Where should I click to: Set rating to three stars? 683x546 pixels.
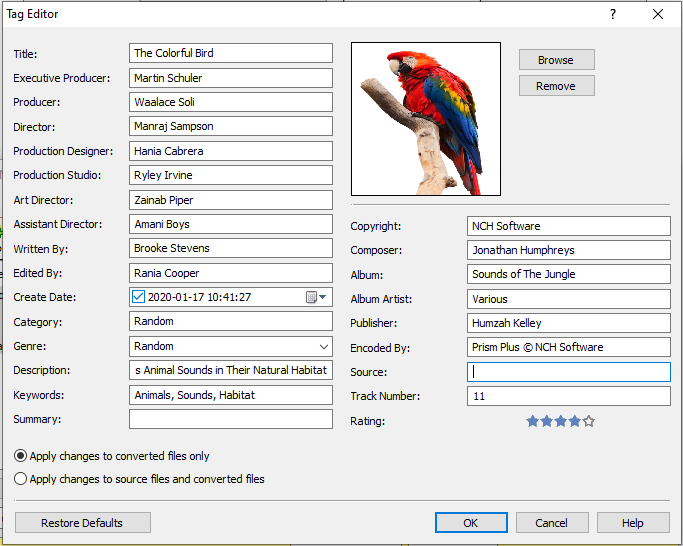click(561, 421)
